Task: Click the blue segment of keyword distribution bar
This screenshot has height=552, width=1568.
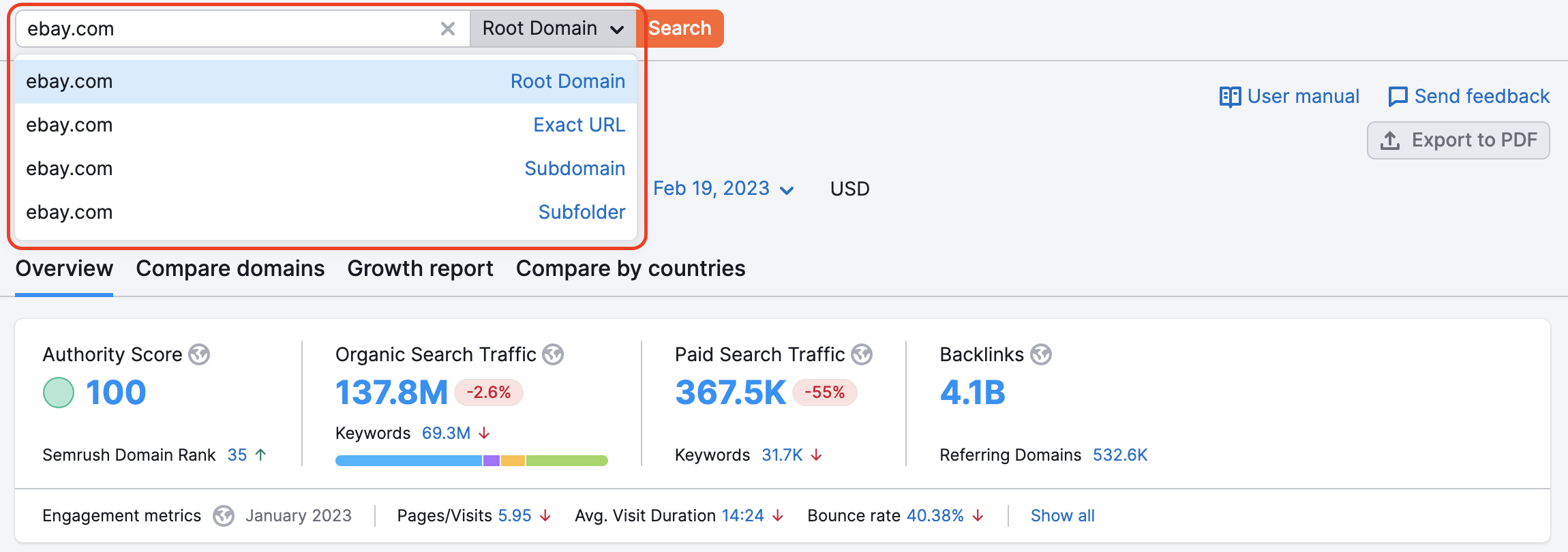Action: click(x=409, y=461)
